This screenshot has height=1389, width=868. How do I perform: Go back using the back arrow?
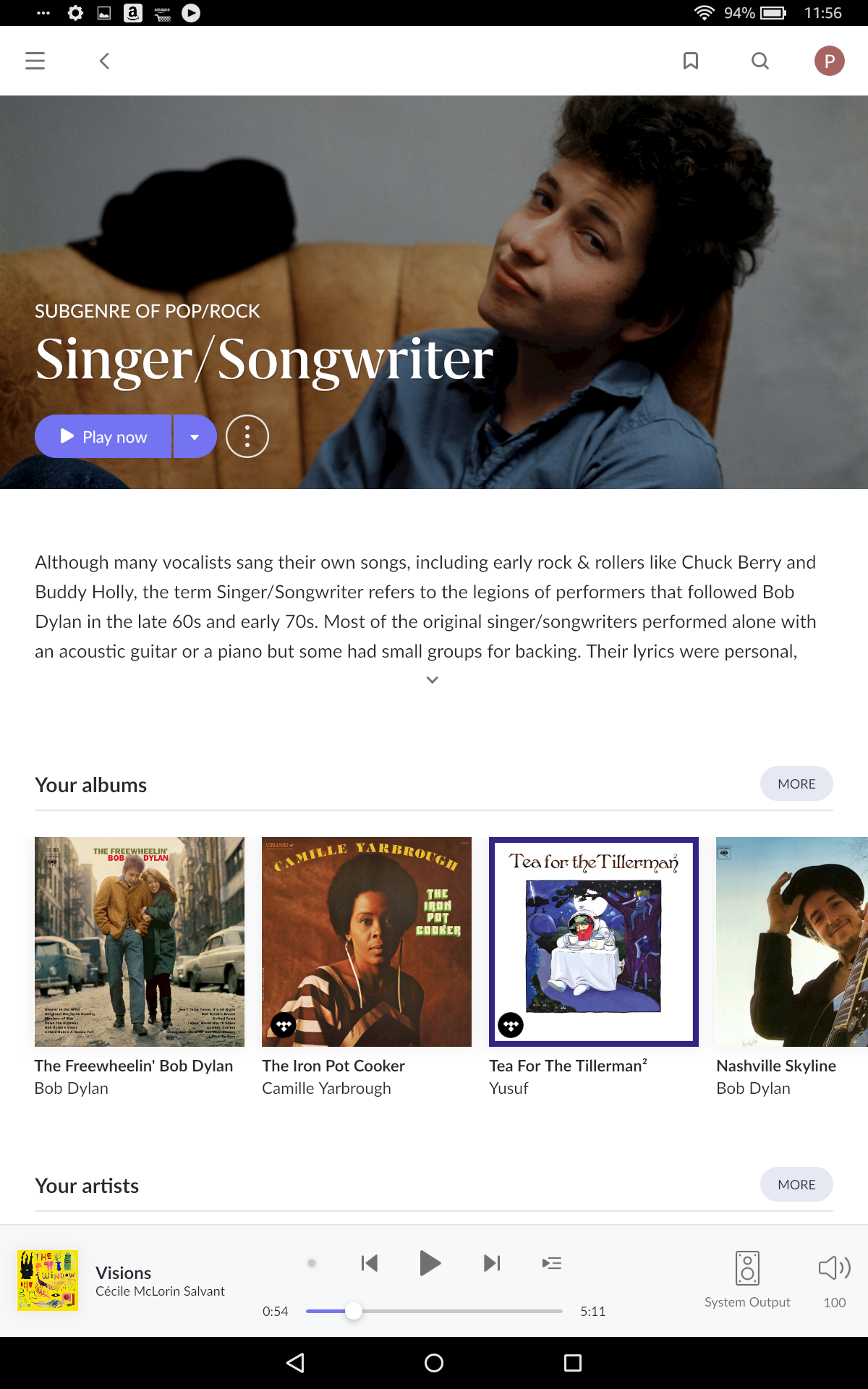pyautogui.click(x=104, y=61)
